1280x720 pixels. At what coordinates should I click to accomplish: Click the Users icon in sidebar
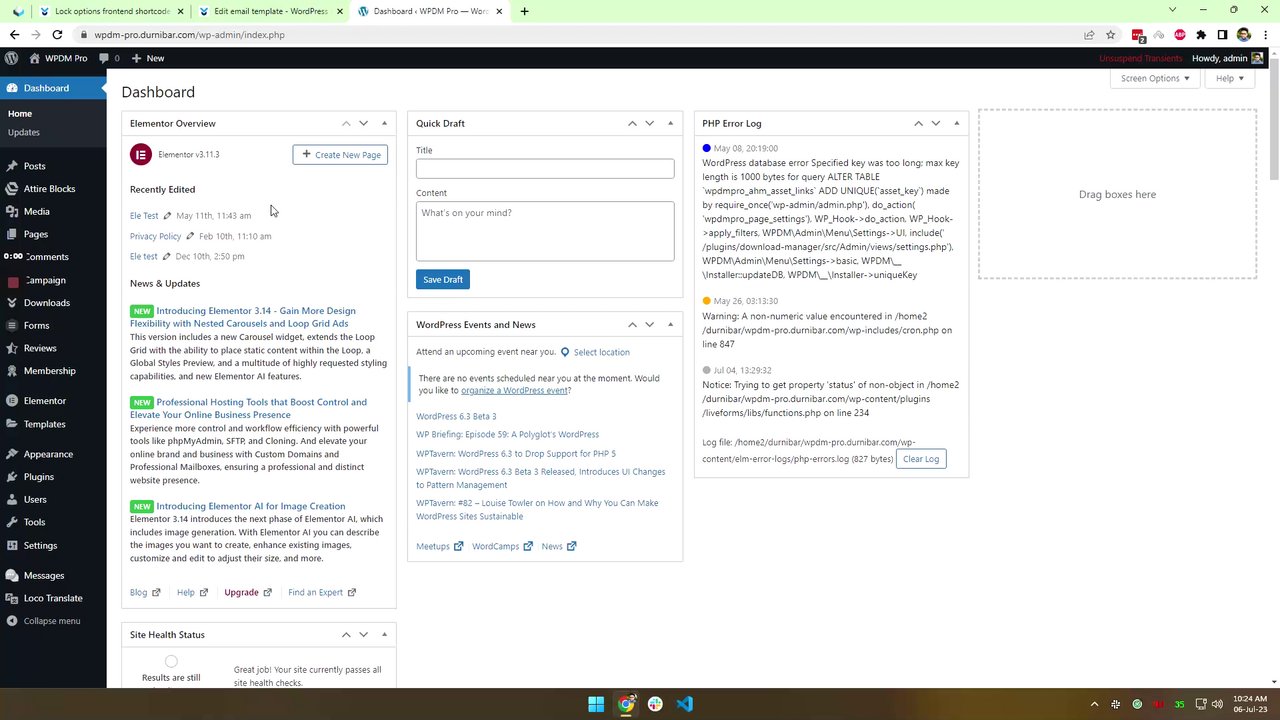pos(12,500)
